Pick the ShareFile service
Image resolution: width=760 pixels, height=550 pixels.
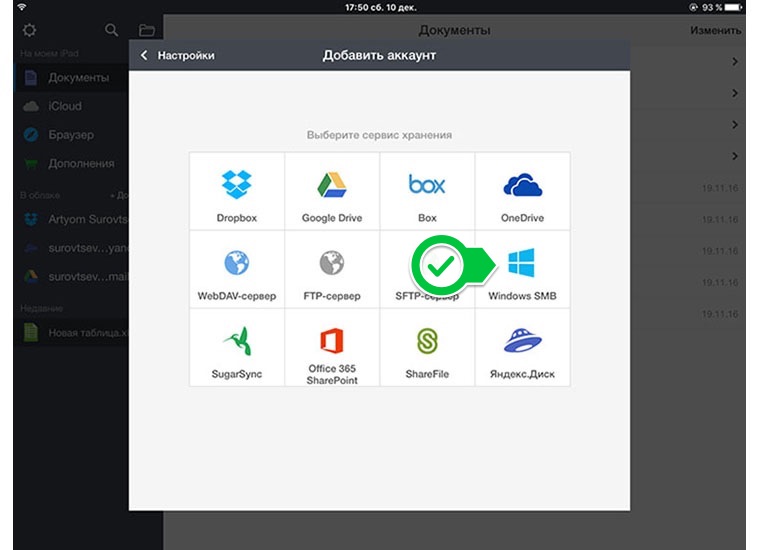point(427,347)
